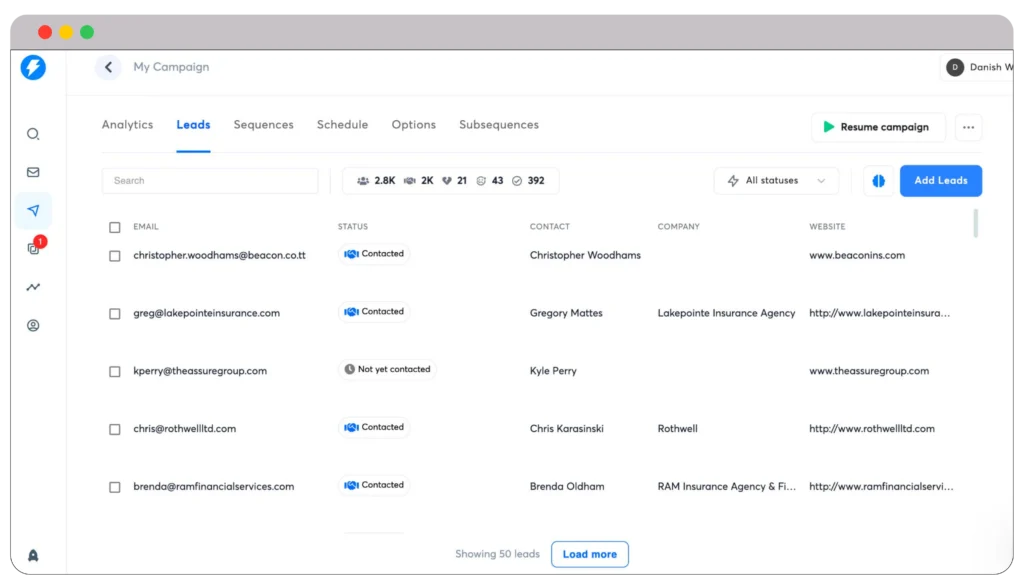Screen dimensions: 1024x577
Task: Open the search icon in sidebar
Action: 33,134
